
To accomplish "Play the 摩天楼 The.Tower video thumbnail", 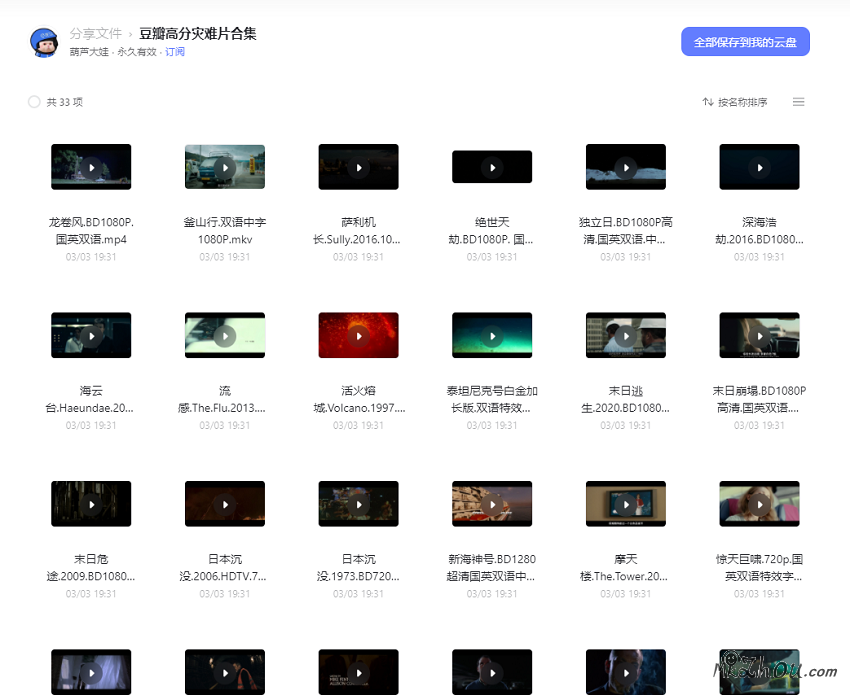I will pyautogui.click(x=626, y=504).
